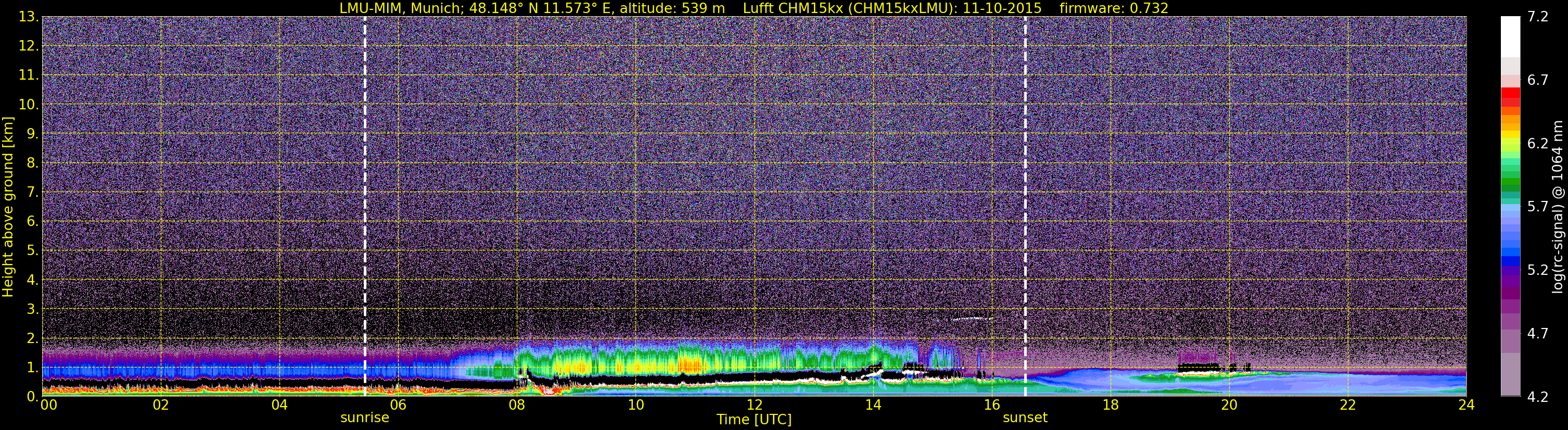Select the white top band of the colorbar
1568x430 pixels.
pyautogui.click(x=1510, y=36)
